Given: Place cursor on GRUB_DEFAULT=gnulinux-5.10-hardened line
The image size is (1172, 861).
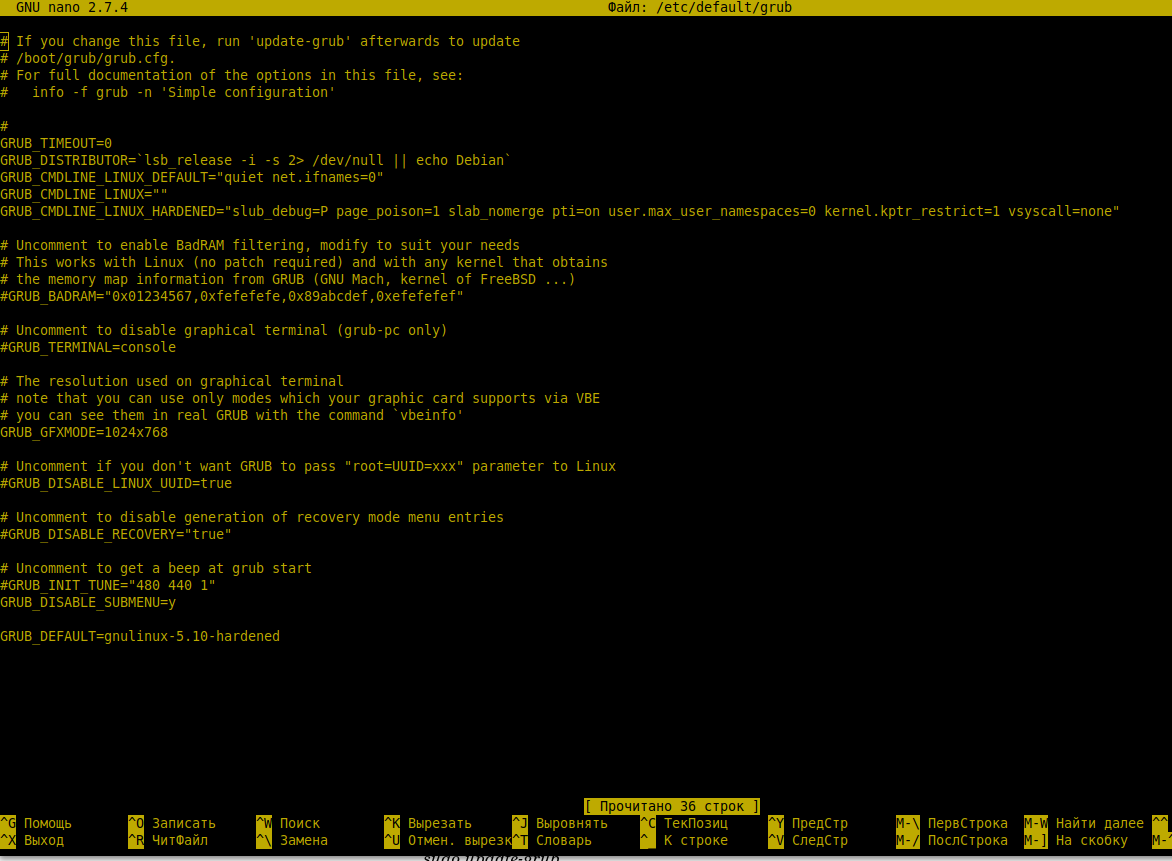Looking at the screenshot, I should (x=140, y=636).
